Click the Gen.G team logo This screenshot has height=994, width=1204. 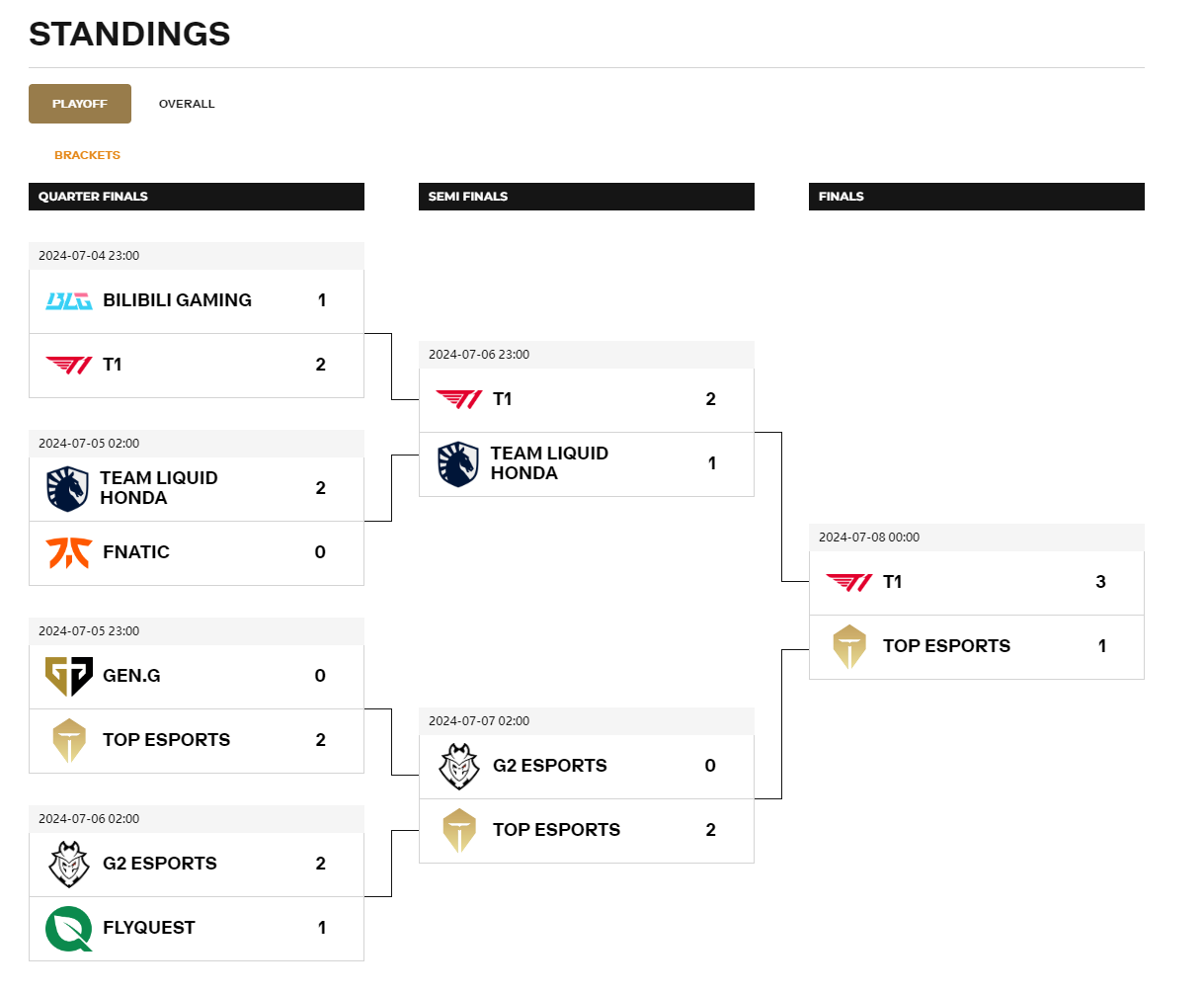[x=69, y=676]
